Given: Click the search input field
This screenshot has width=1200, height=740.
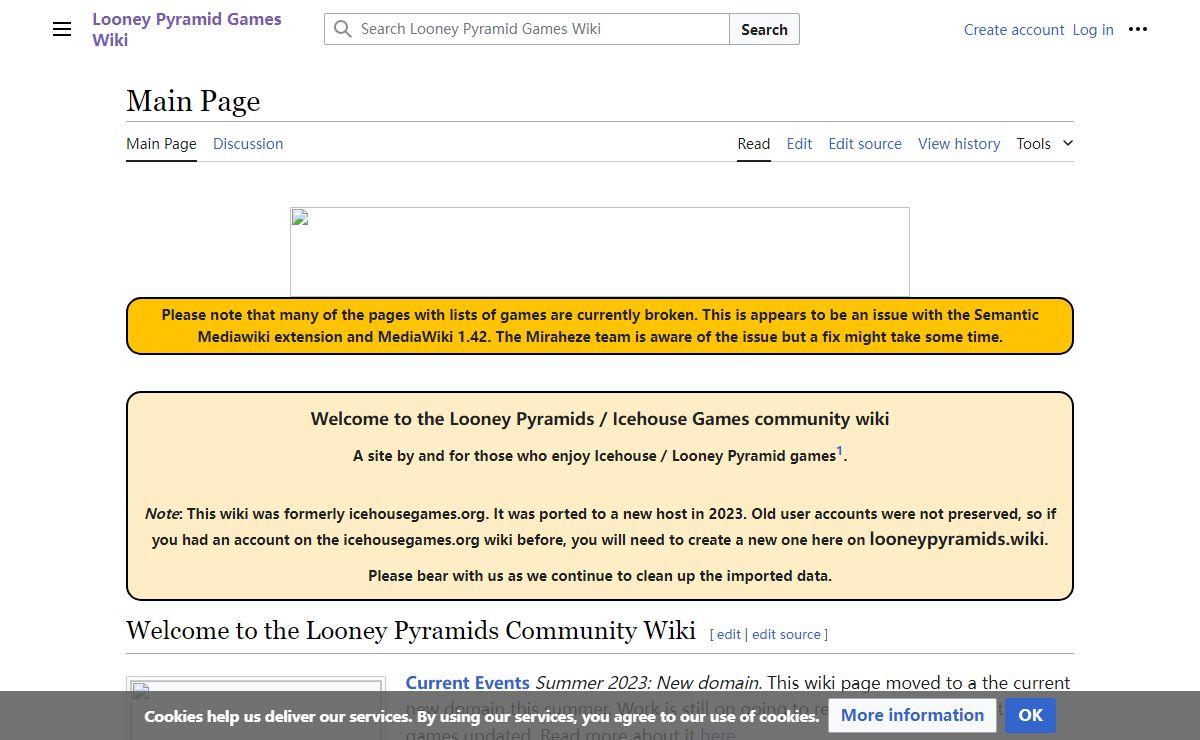Looking at the screenshot, I should (527, 29).
